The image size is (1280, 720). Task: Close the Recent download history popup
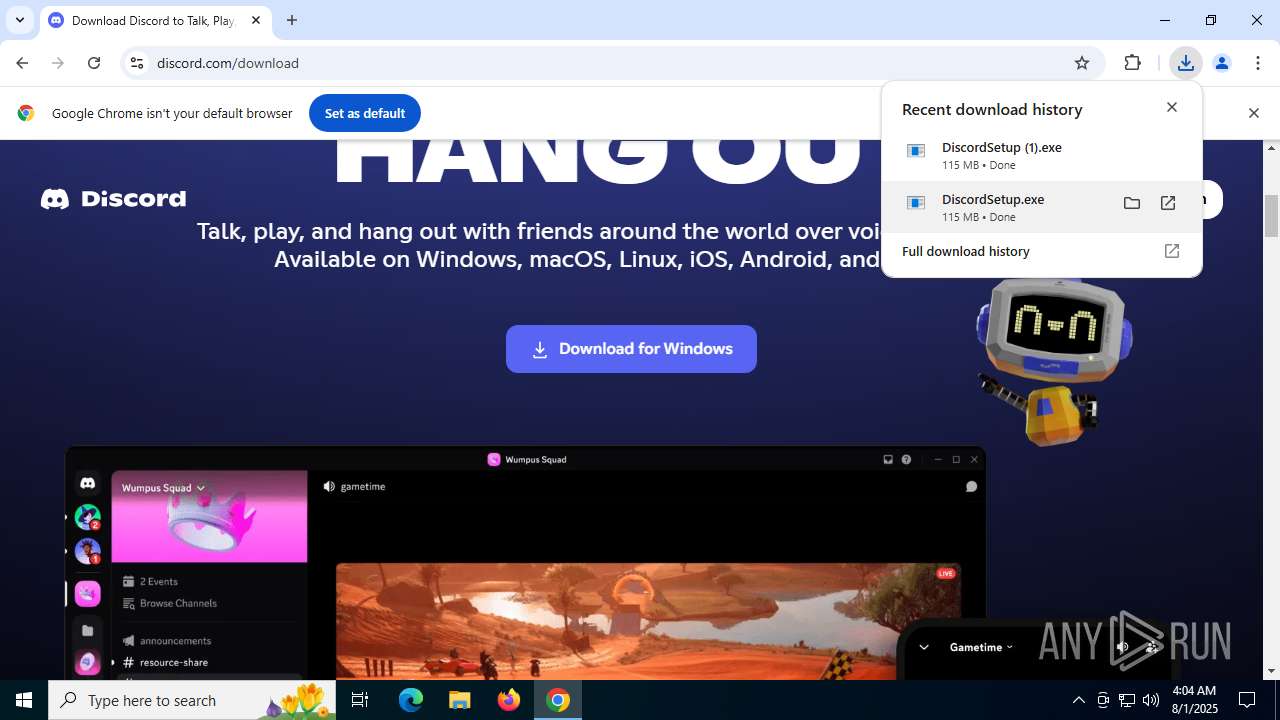click(1172, 107)
